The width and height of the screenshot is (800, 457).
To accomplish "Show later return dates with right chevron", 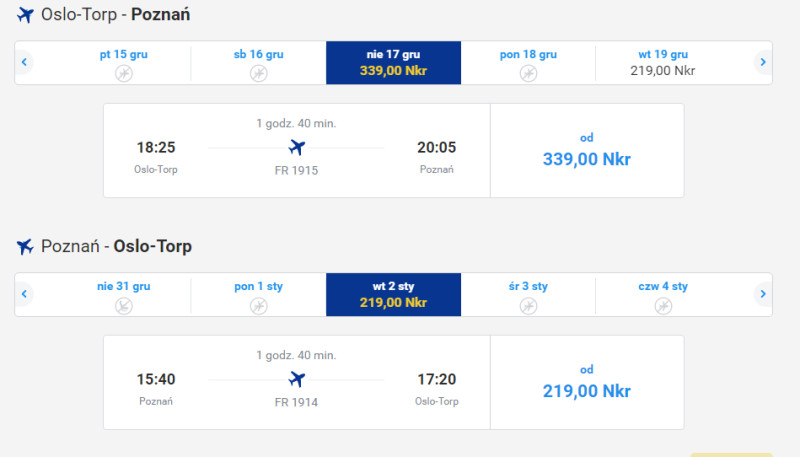I will [x=763, y=294].
